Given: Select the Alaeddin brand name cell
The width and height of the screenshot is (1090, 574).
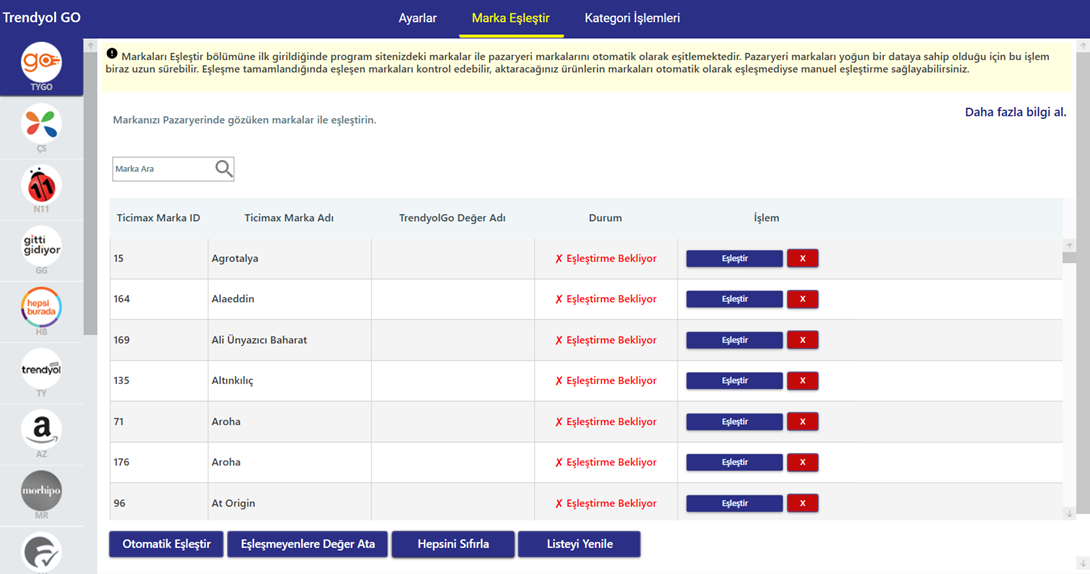Looking at the screenshot, I should (x=289, y=299).
